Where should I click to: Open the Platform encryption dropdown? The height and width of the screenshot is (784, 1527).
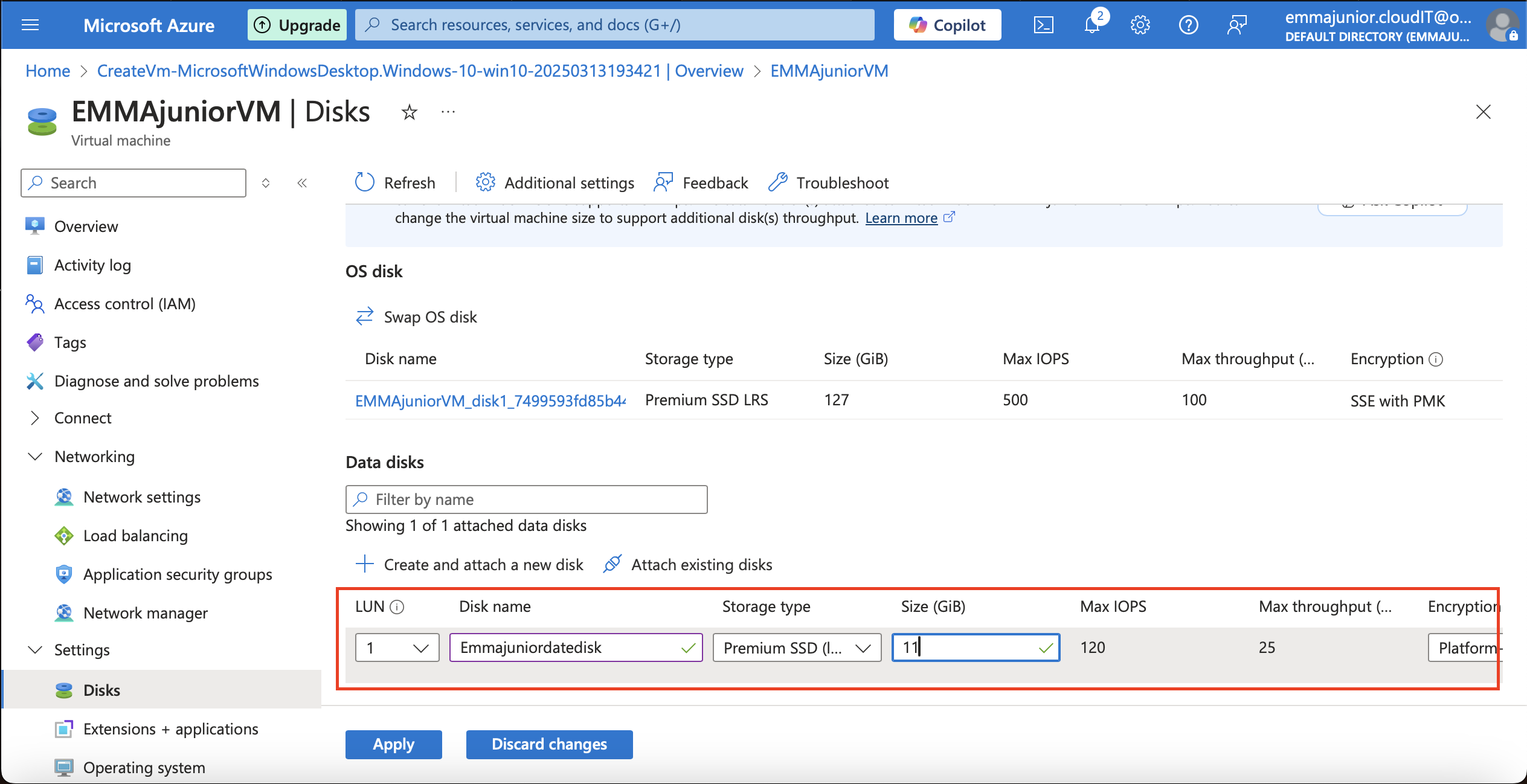click(x=1465, y=647)
